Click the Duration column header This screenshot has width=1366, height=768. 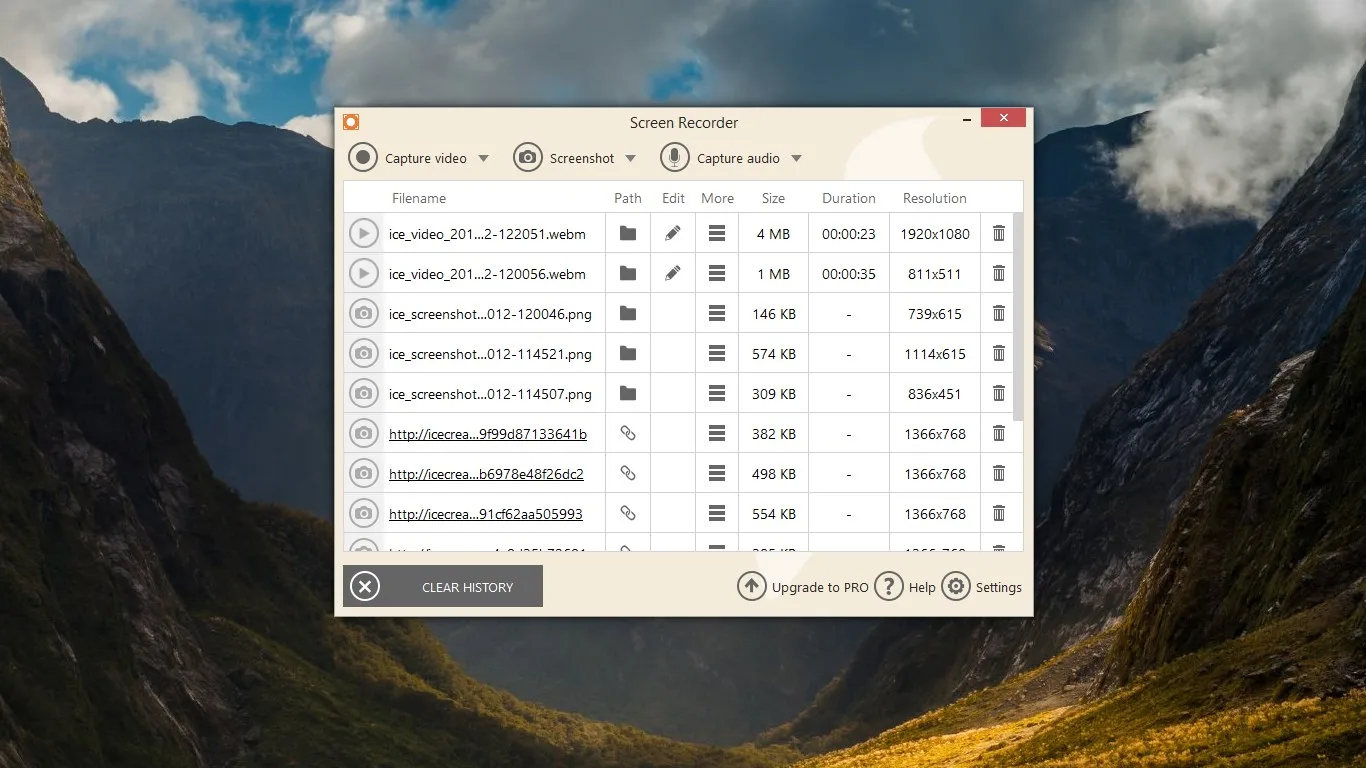849,198
